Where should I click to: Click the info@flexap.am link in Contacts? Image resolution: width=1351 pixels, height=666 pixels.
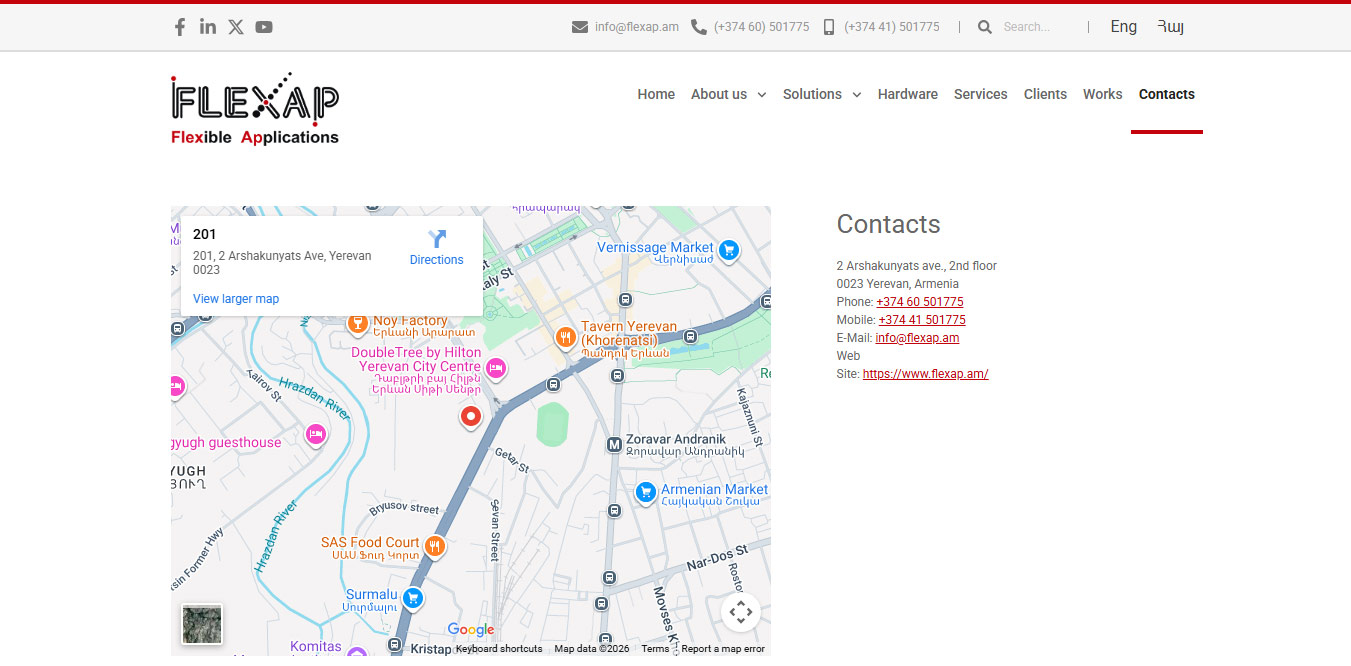click(x=916, y=338)
